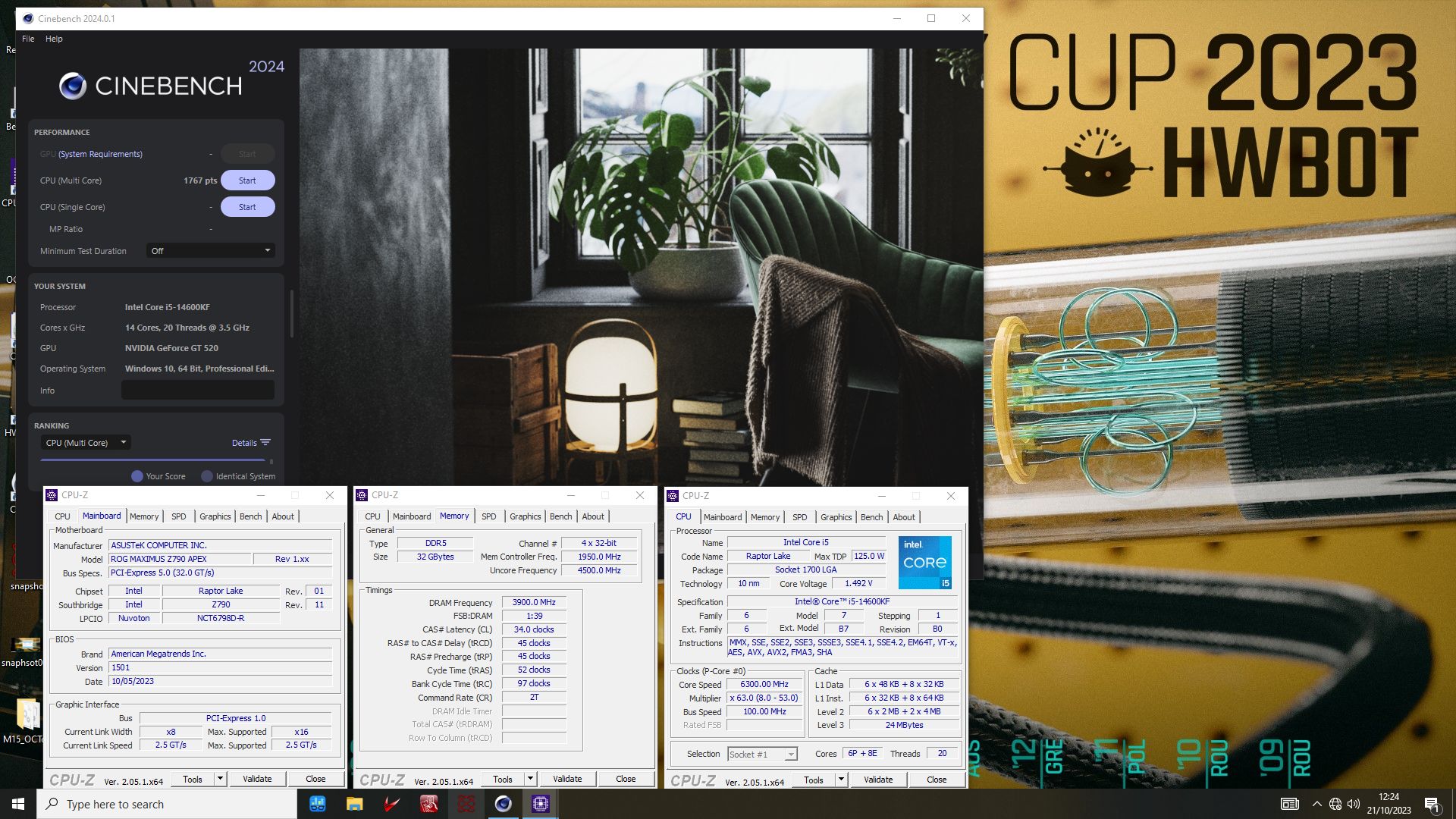Viewport: 1456px width, 819px height.
Task: Click the Cinebench title bar app icon
Action: (28, 18)
